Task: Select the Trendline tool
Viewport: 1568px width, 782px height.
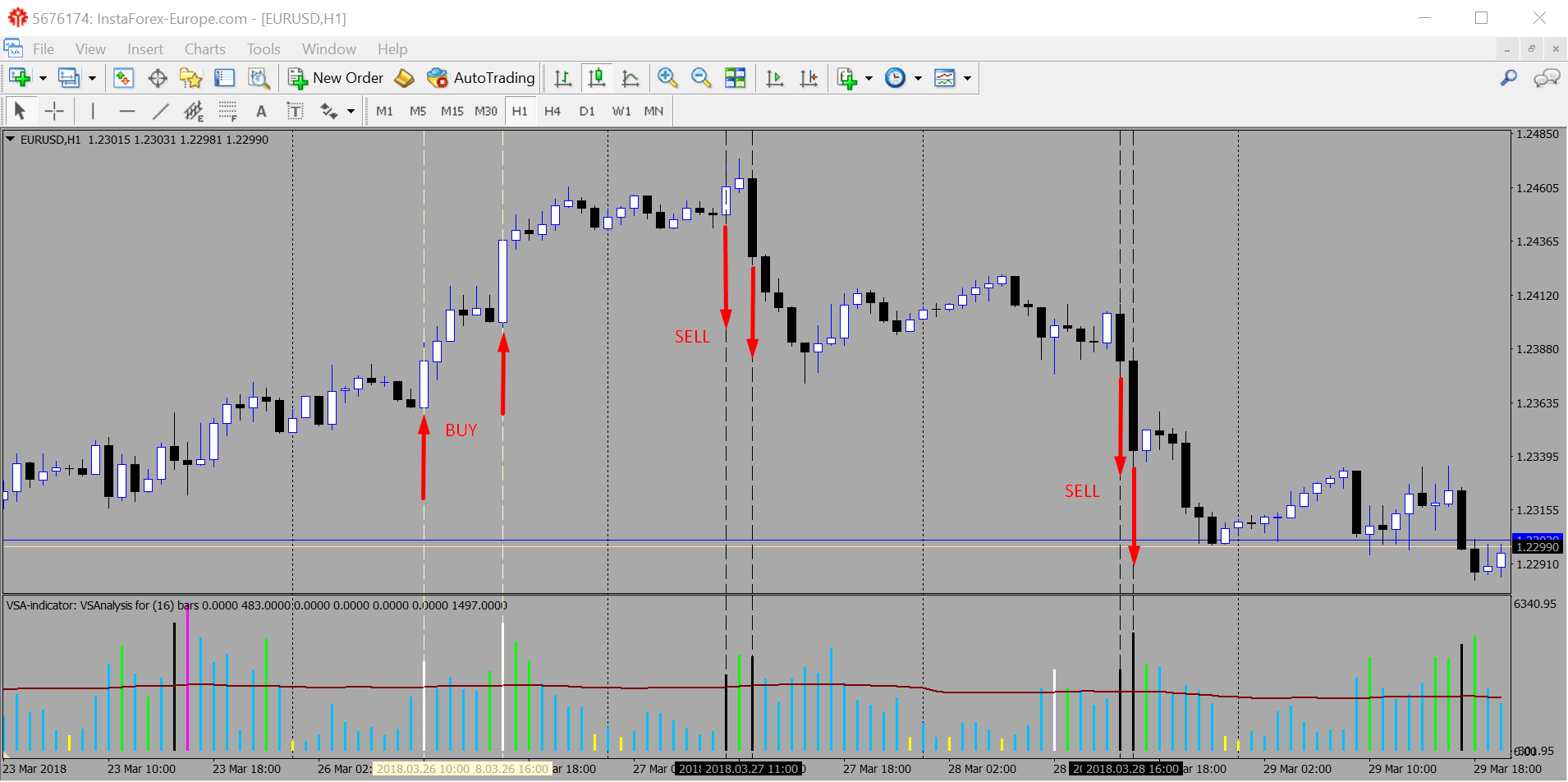Action: [x=161, y=111]
